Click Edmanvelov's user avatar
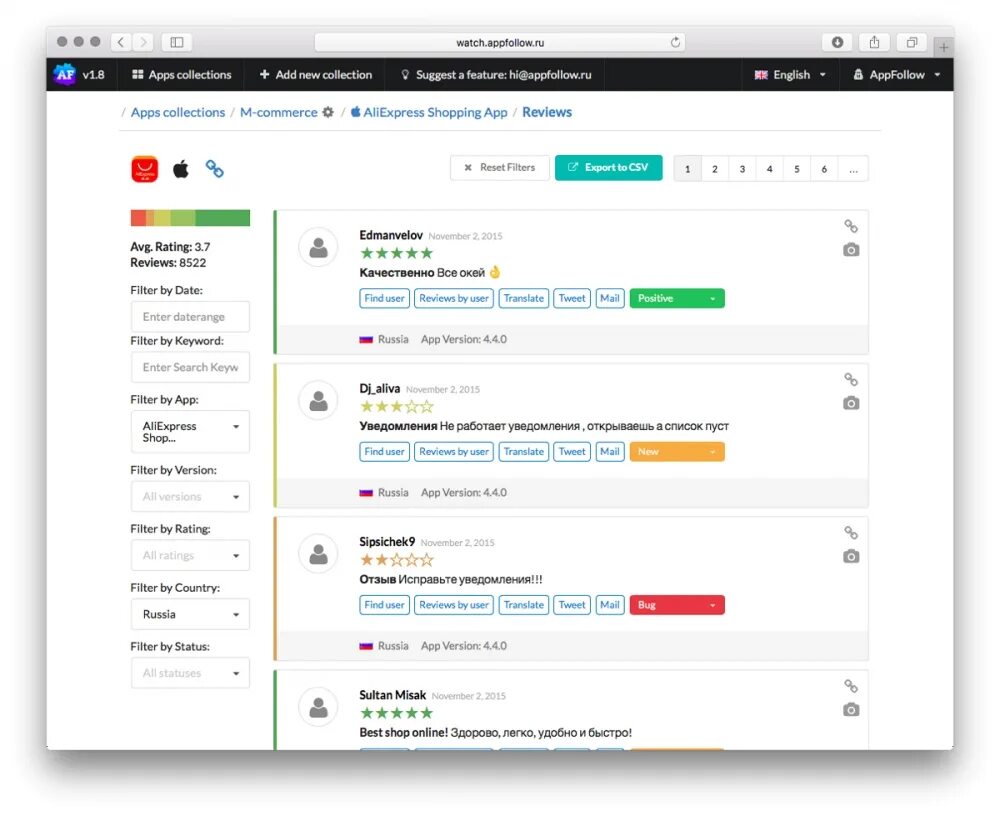This screenshot has width=1000, height=816. (318, 247)
